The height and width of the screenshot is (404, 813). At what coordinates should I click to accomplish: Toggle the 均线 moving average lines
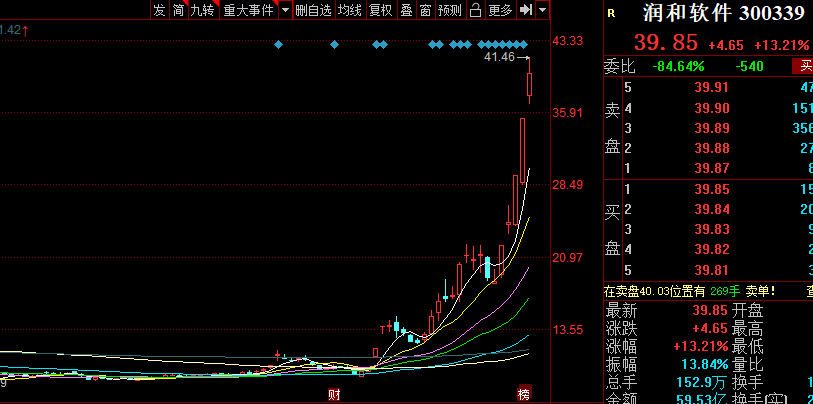point(349,10)
